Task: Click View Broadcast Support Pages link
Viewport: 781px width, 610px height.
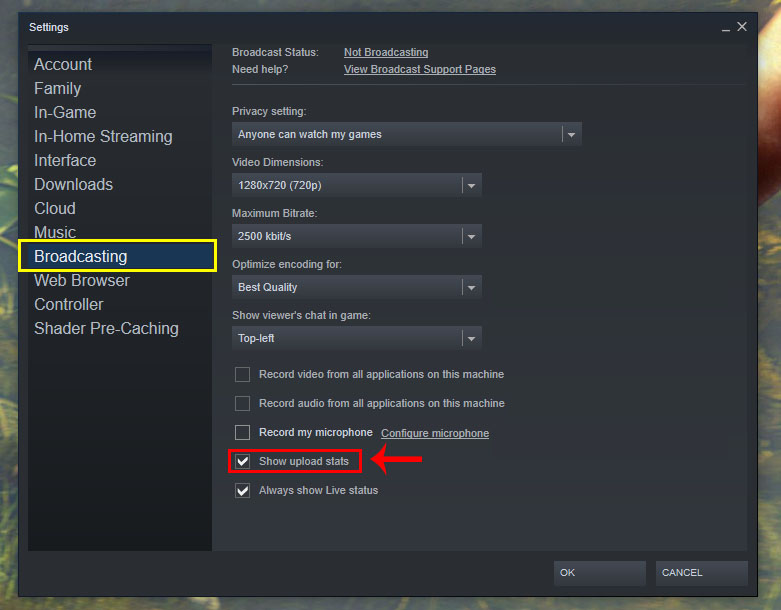Action: [x=420, y=69]
